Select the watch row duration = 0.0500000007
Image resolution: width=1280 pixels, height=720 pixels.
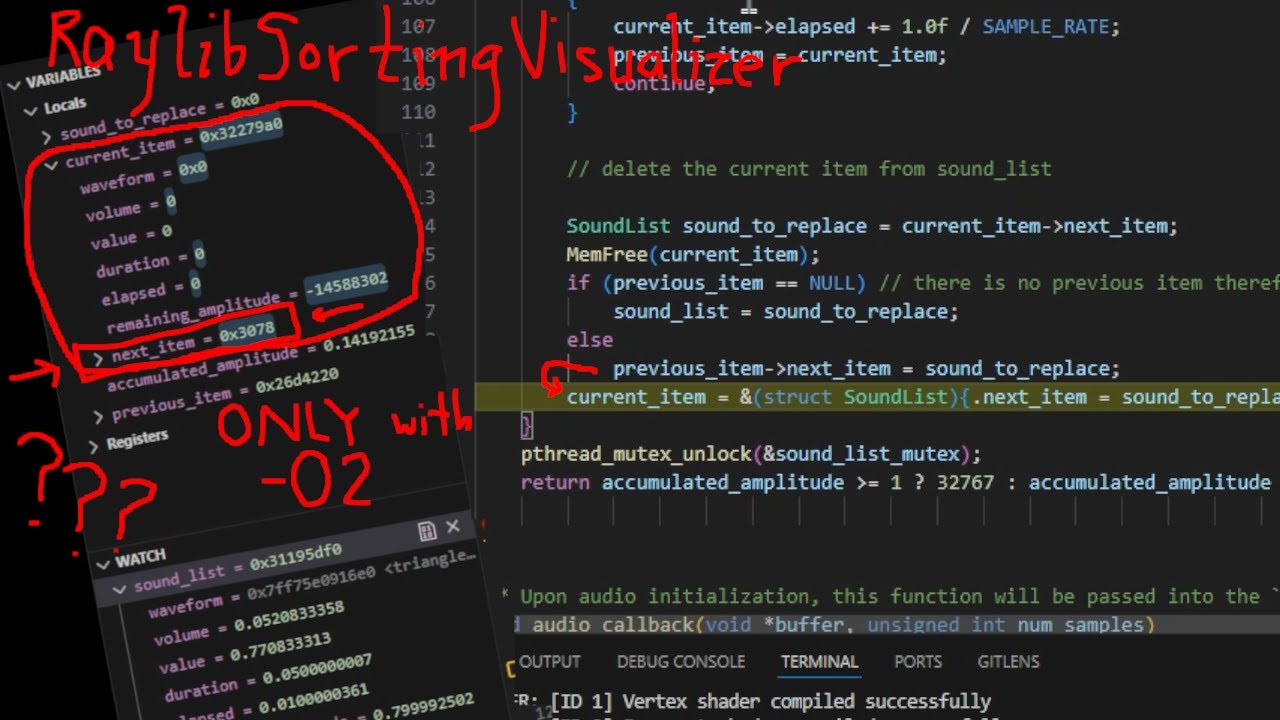pos(267,675)
